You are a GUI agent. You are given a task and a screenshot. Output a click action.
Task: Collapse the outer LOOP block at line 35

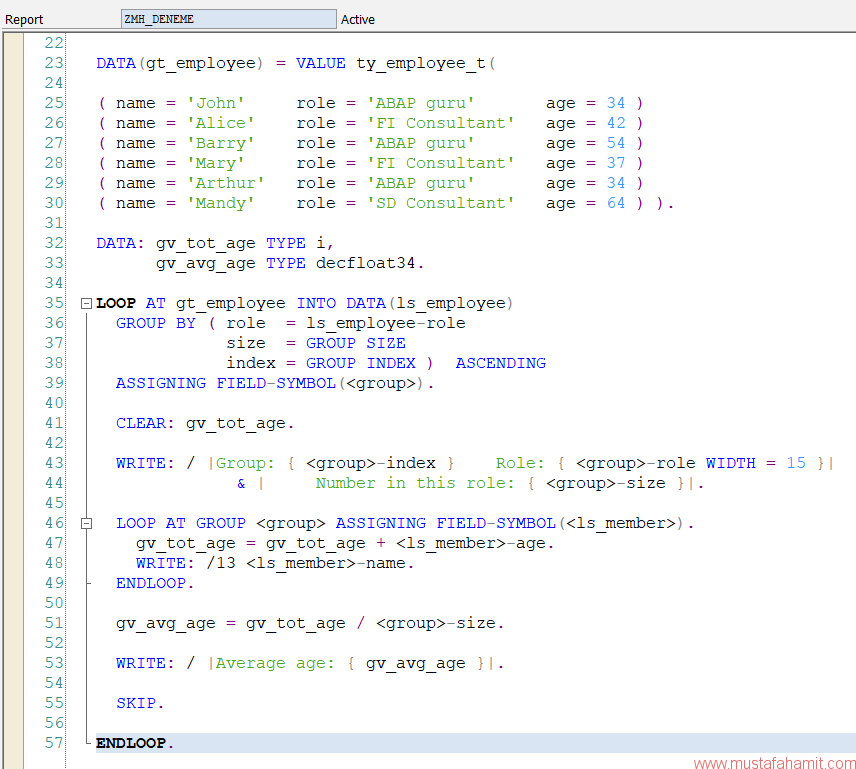pyautogui.click(x=86, y=303)
